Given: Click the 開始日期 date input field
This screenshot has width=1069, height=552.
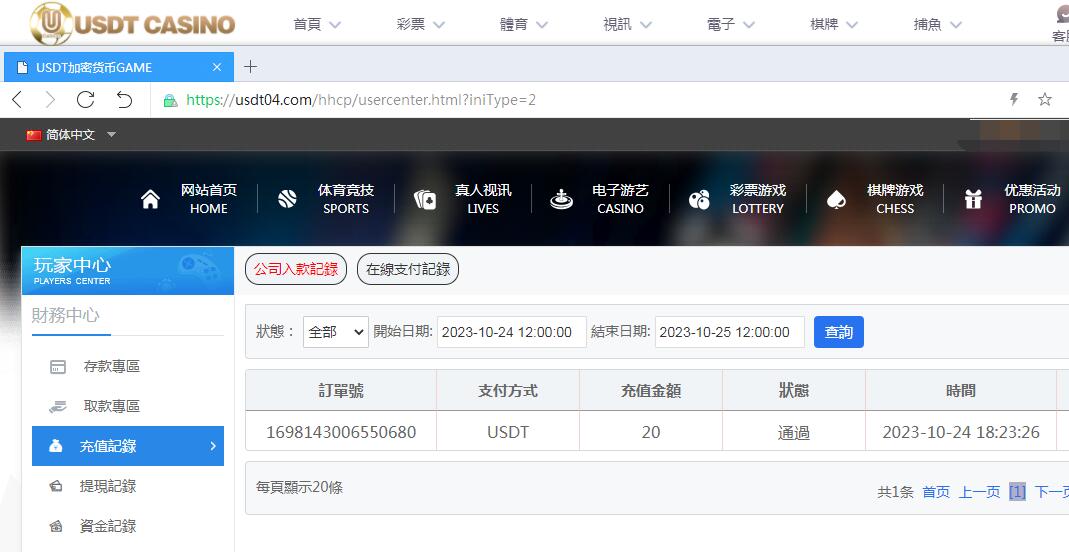Looking at the screenshot, I should [x=511, y=332].
